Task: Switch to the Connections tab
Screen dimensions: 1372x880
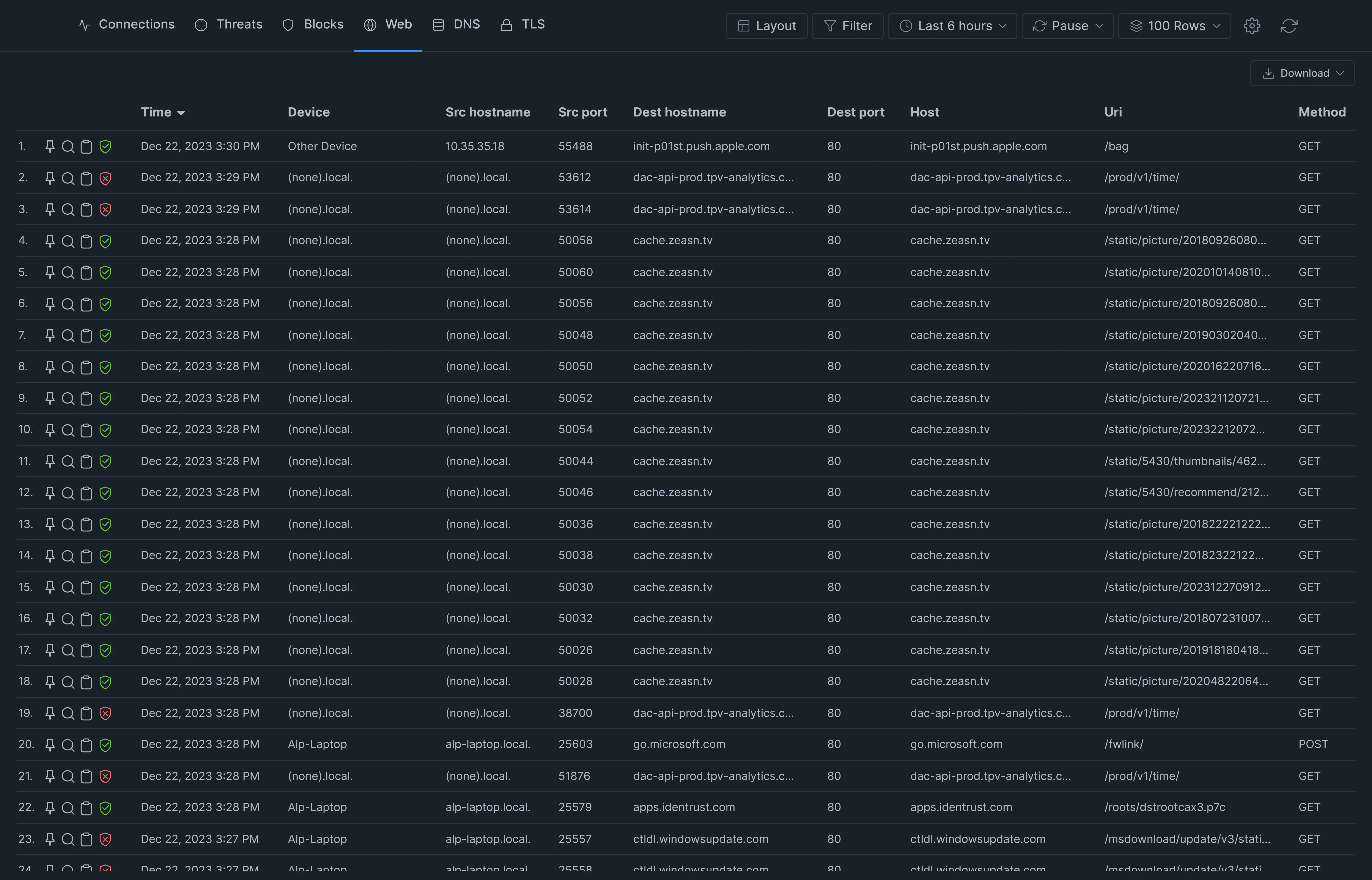Action: 126,25
